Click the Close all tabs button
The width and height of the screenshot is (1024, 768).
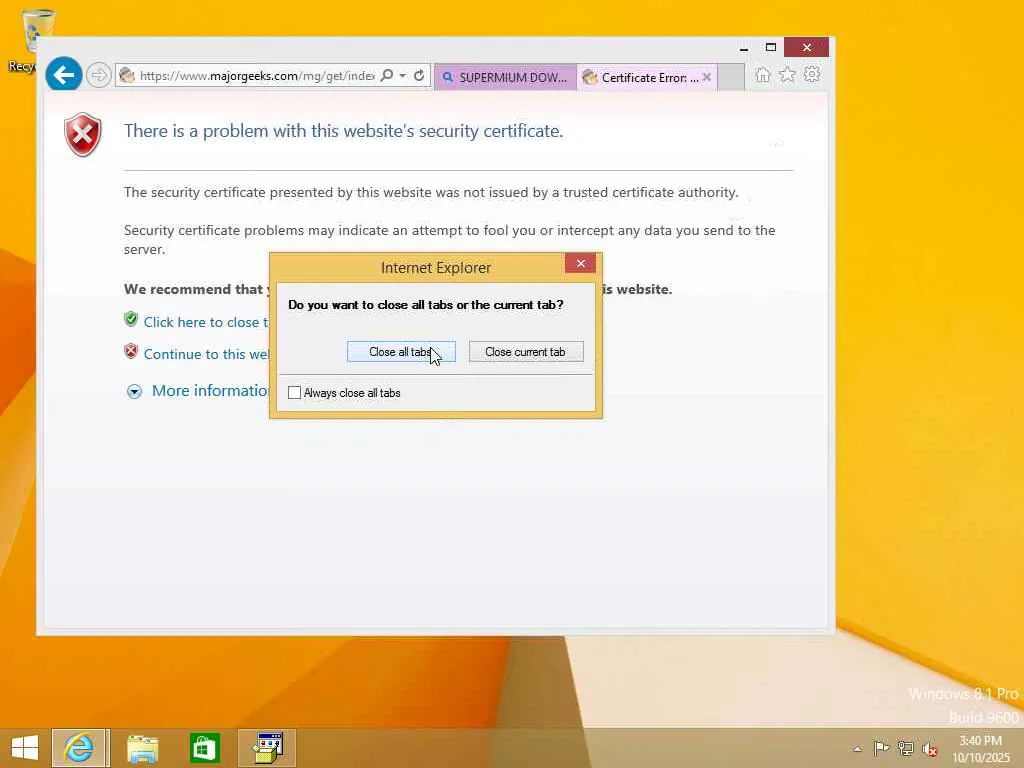click(x=401, y=352)
